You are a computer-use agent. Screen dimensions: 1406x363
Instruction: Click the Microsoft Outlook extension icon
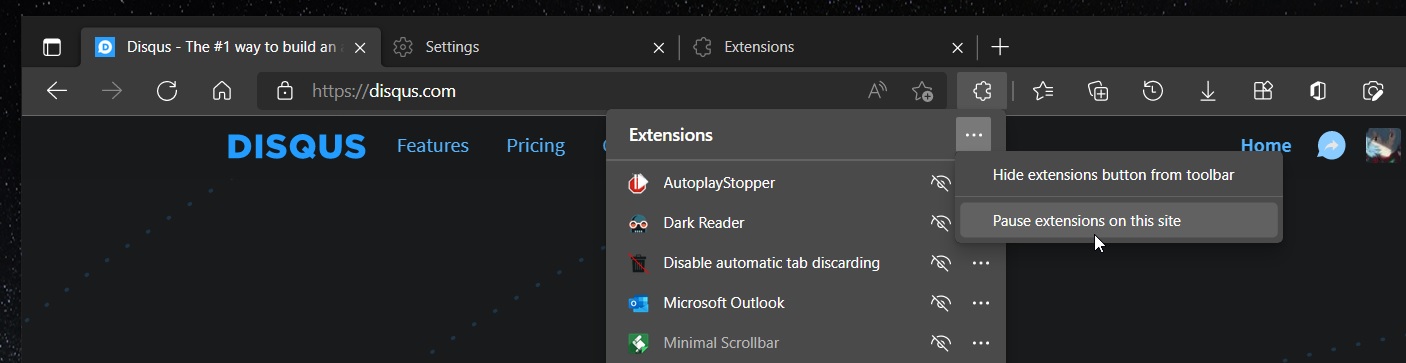coord(638,303)
